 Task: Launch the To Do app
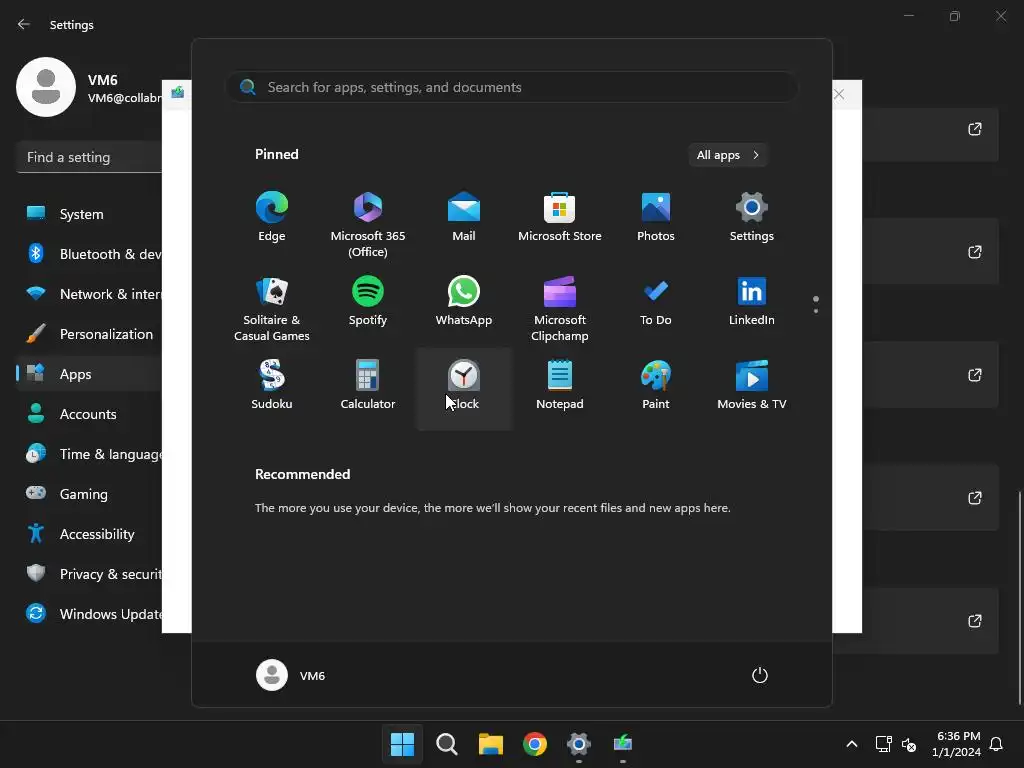coord(656,302)
